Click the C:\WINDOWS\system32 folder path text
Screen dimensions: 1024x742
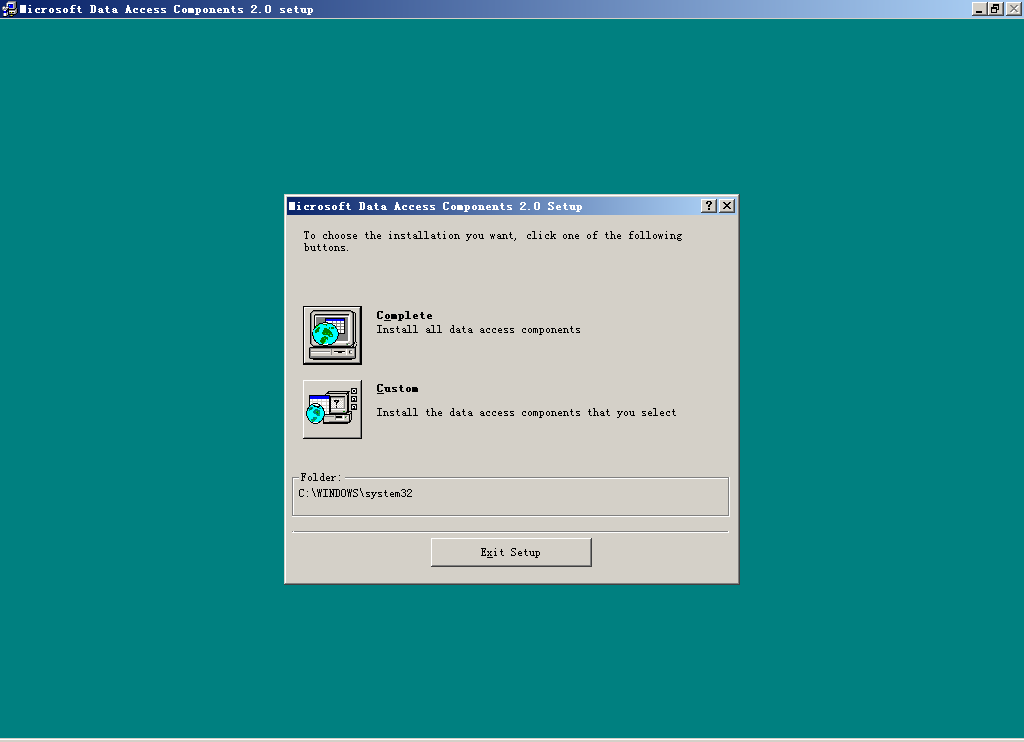(x=355, y=493)
